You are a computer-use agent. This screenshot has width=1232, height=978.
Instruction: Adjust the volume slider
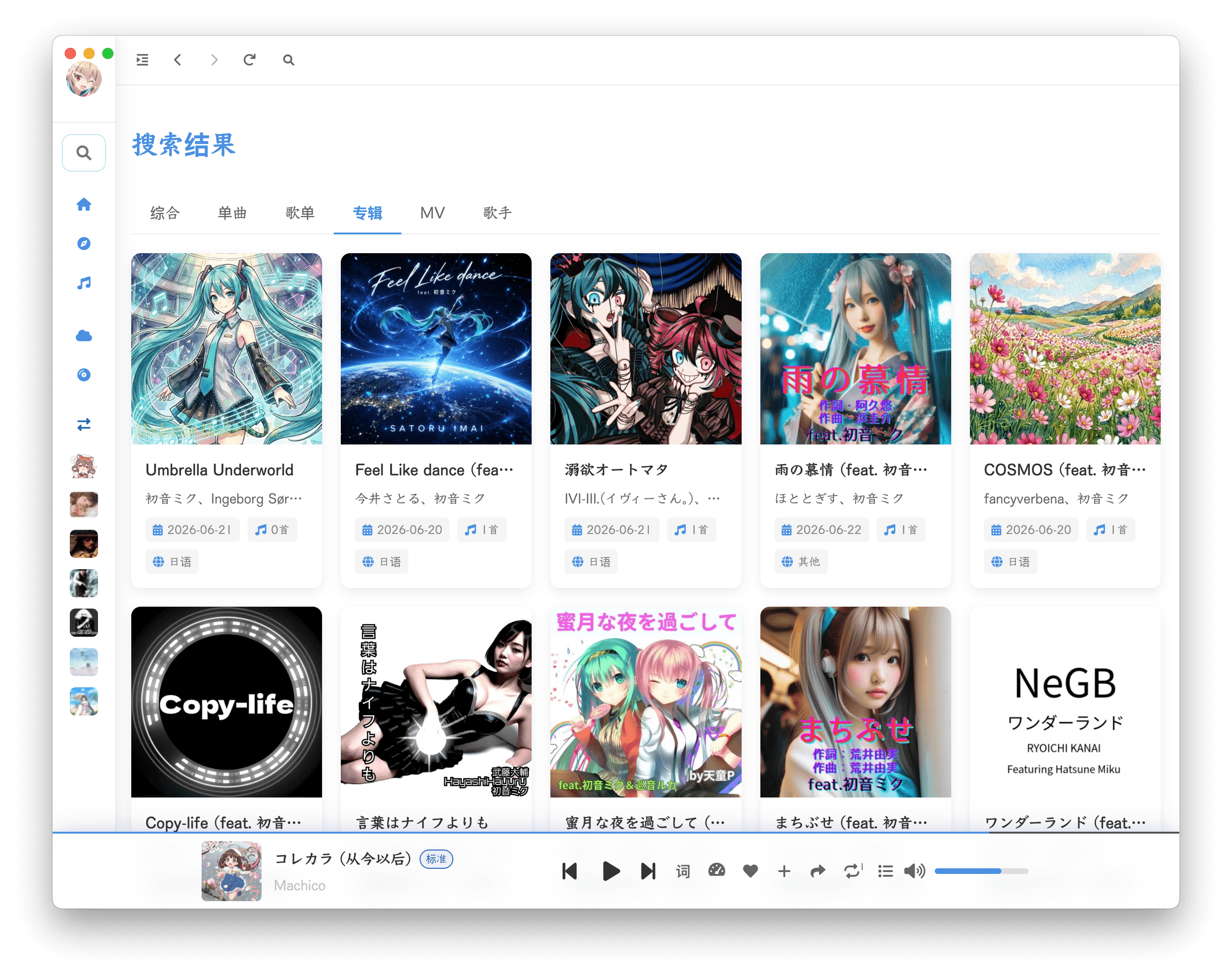point(981,871)
